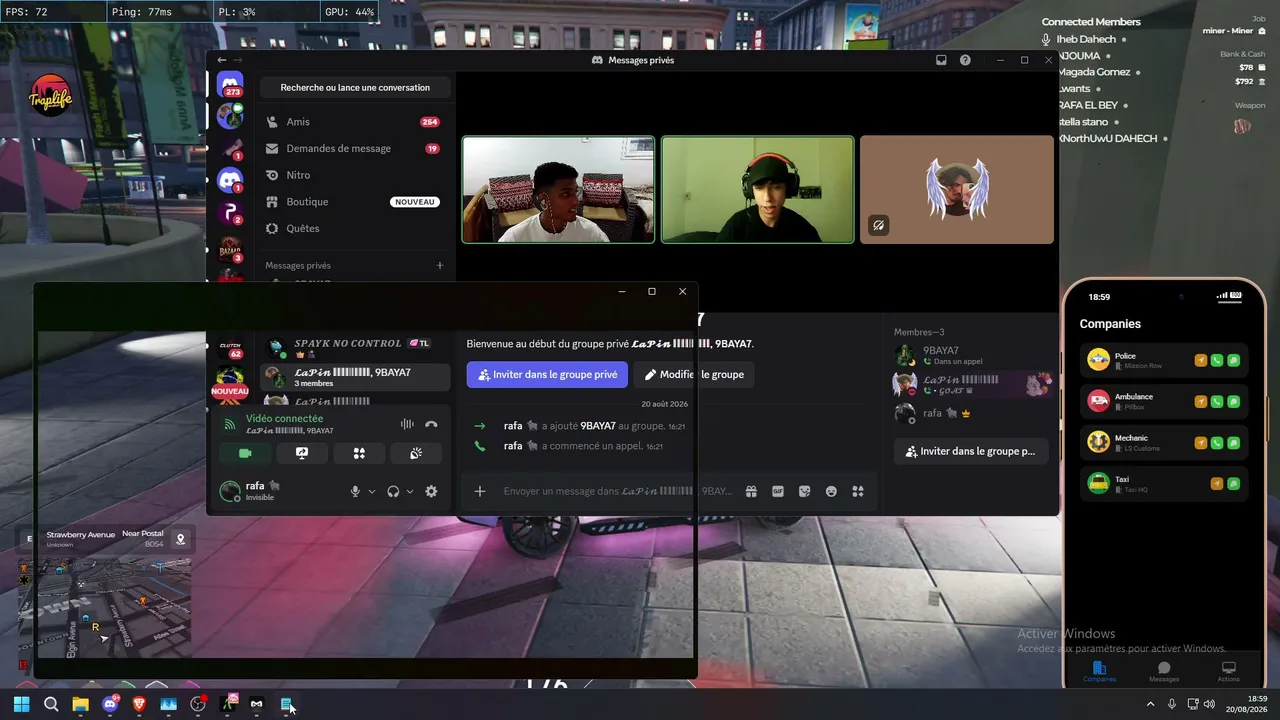Open apps launcher in message bar
Image resolution: width=1280 pixels, height=720 pixels.
pos(857,491)
